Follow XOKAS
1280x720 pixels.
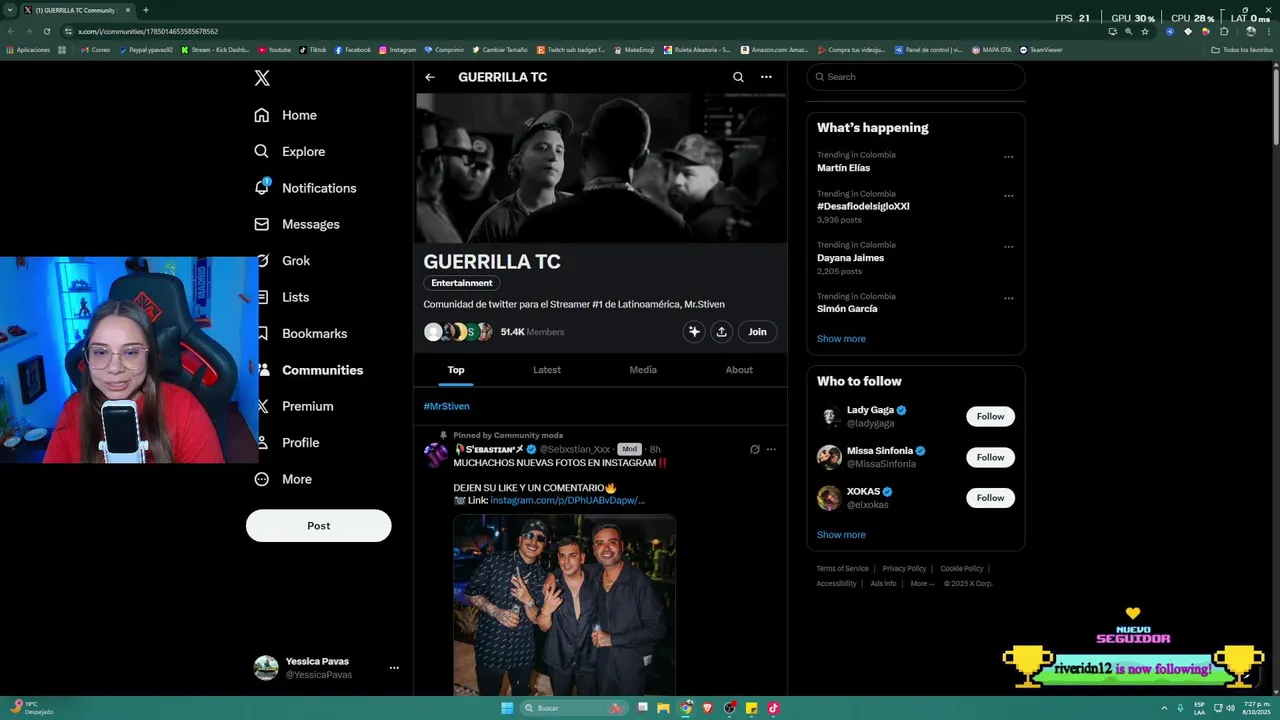tap(990, 498)
